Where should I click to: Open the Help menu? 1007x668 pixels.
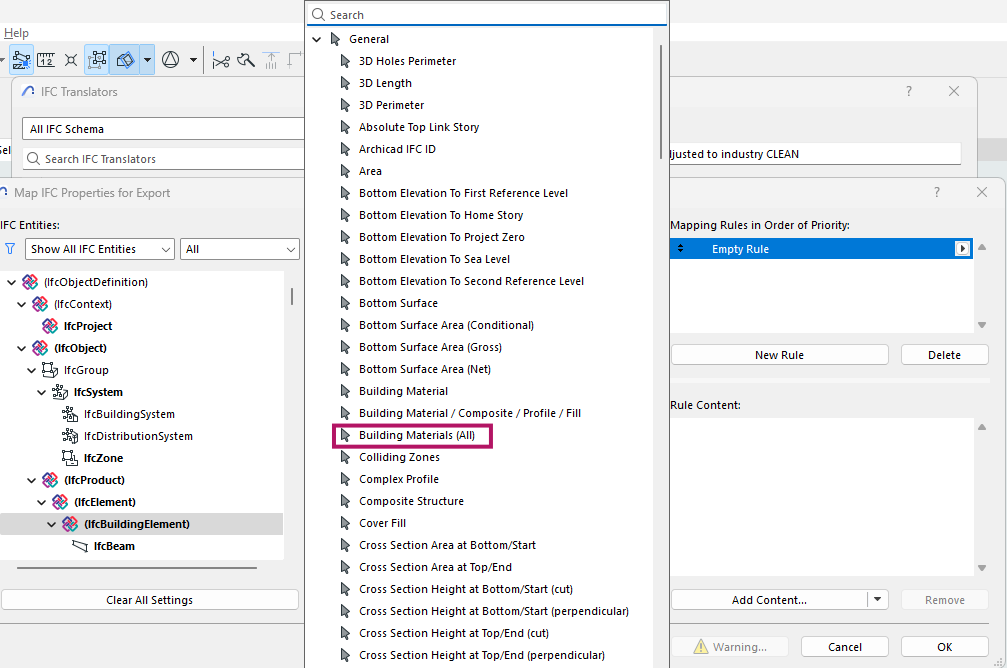16,33
